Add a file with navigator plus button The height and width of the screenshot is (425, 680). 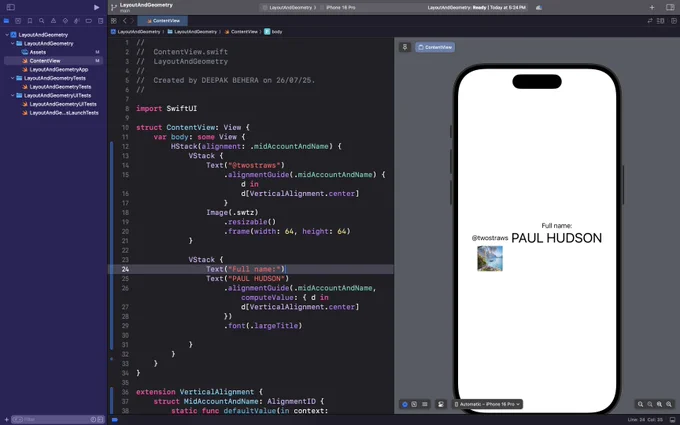[6, 419]
